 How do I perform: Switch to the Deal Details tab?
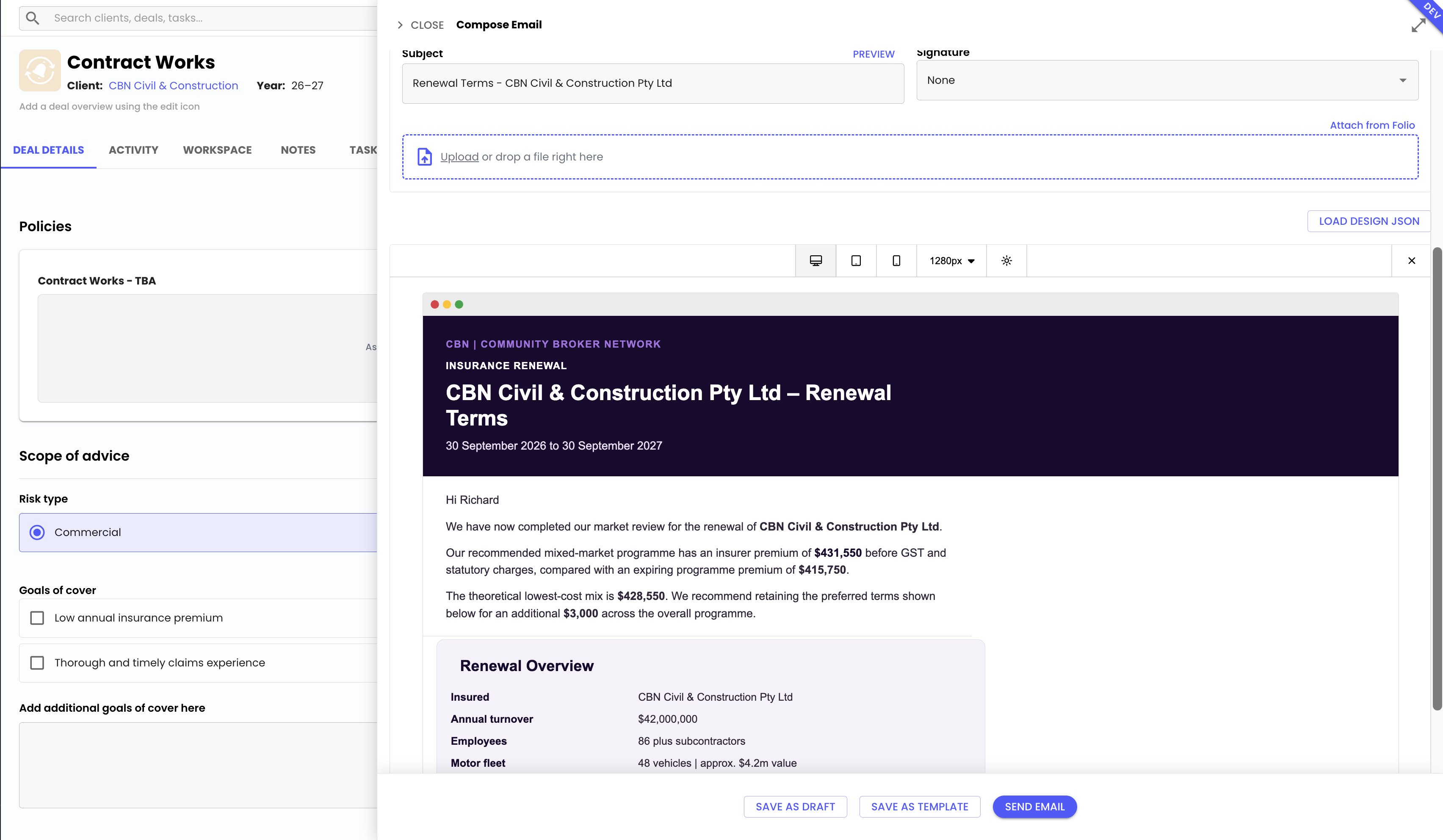[48, 150]
